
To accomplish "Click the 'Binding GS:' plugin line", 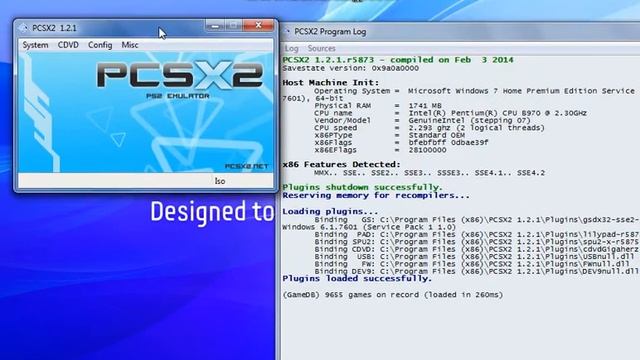I will tap(476, 220).
